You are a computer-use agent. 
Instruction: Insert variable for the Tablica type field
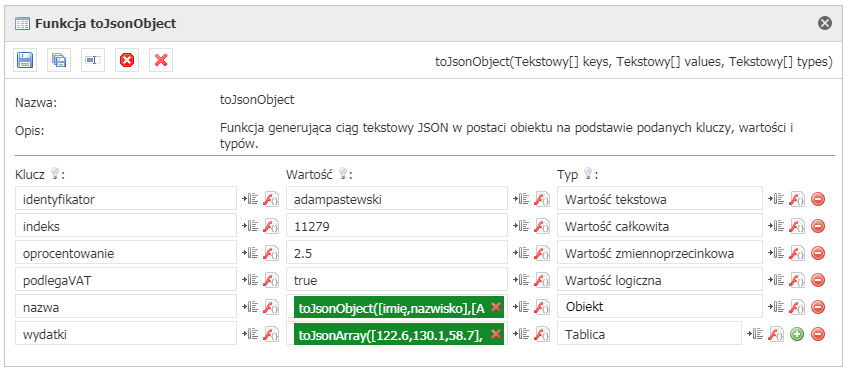coord(755,335)
